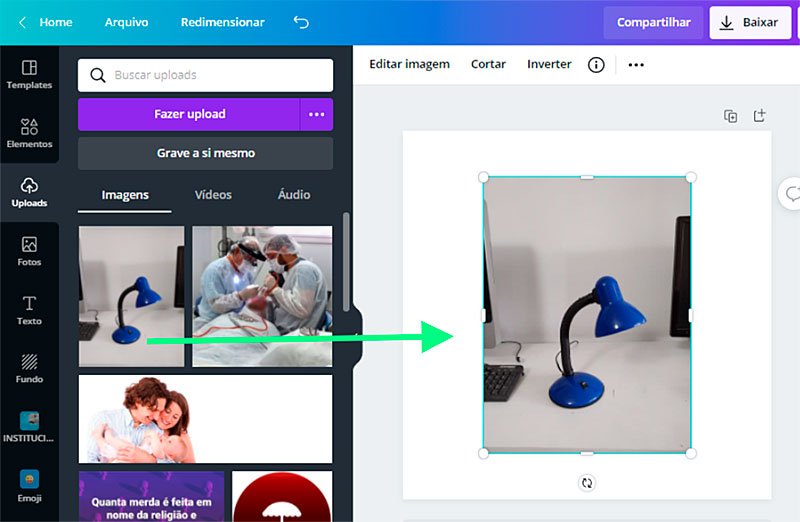Click the uploads panel vertical scrollbar

pos(346,262)
